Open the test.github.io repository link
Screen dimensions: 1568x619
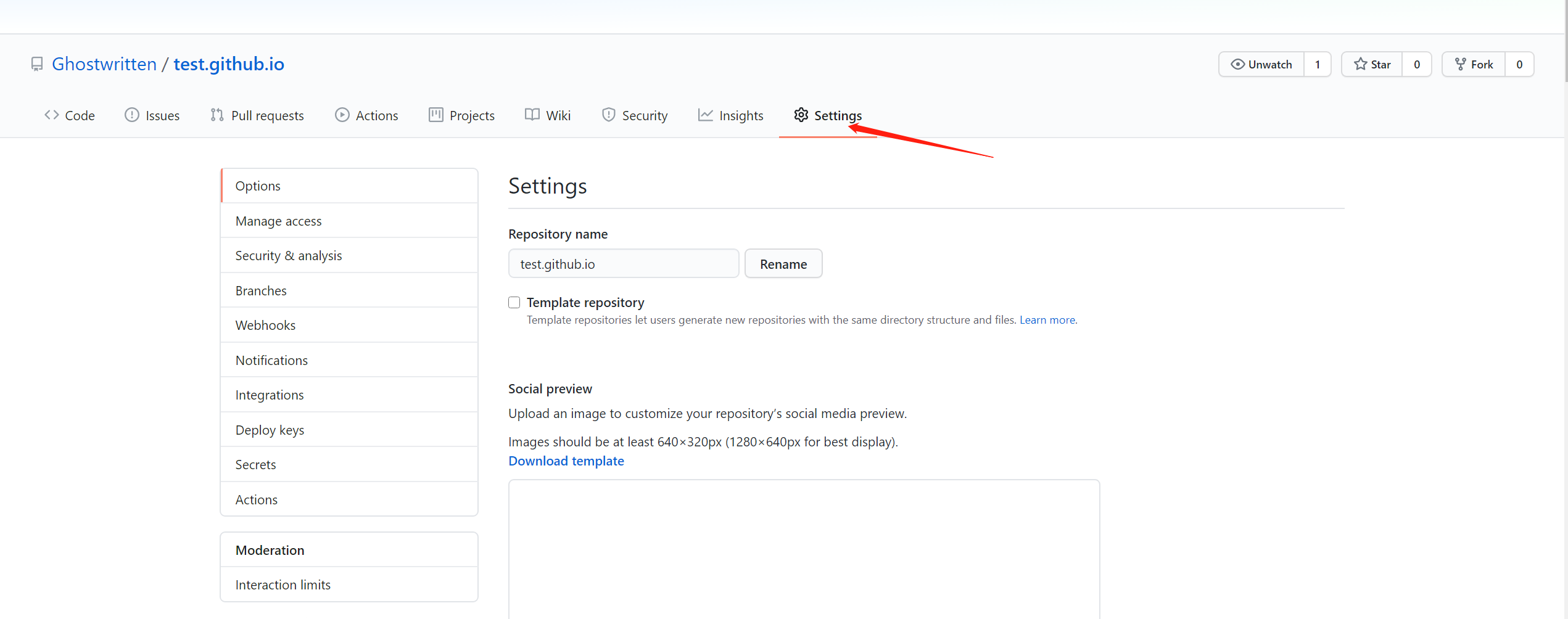(x=229, y=64)
